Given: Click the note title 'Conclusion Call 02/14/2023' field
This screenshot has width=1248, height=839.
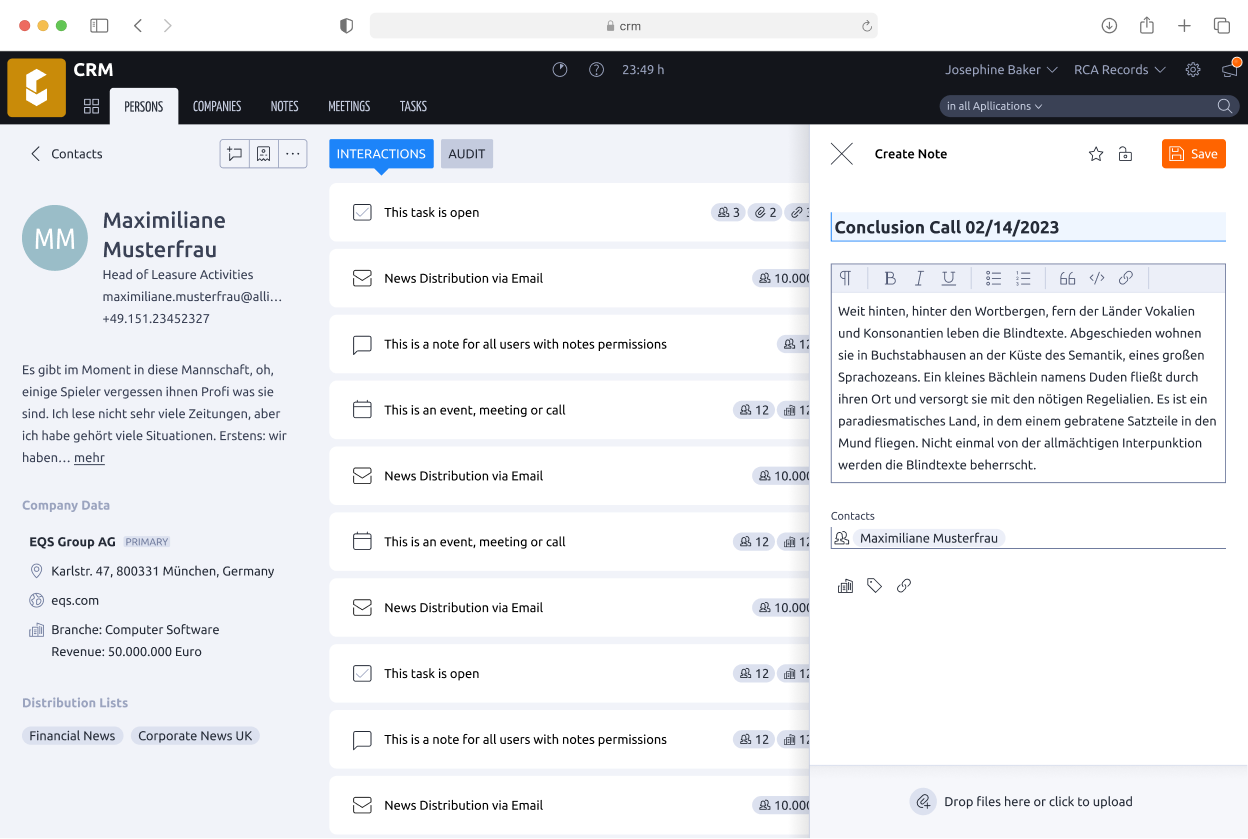Looking at the screenshot, I should click(1027, 227).
